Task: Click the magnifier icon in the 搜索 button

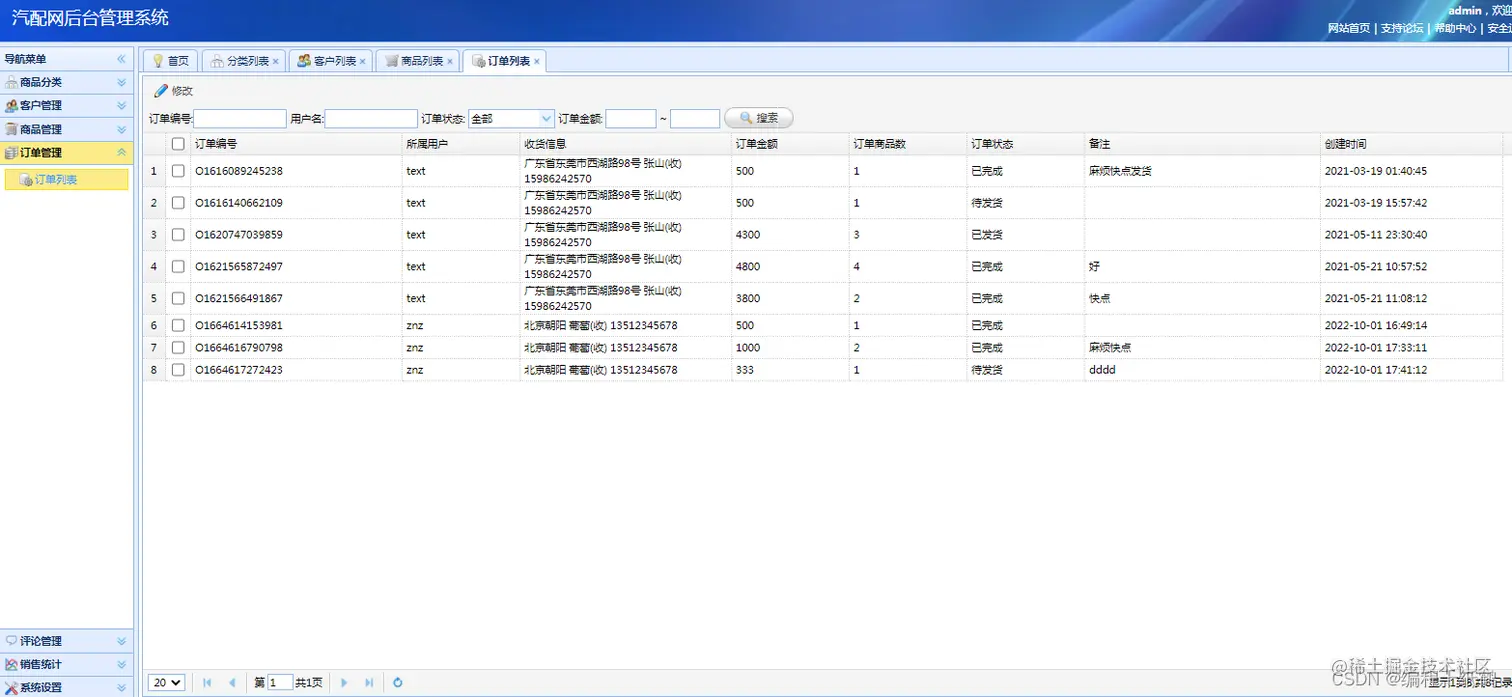Action: [745, 118]
